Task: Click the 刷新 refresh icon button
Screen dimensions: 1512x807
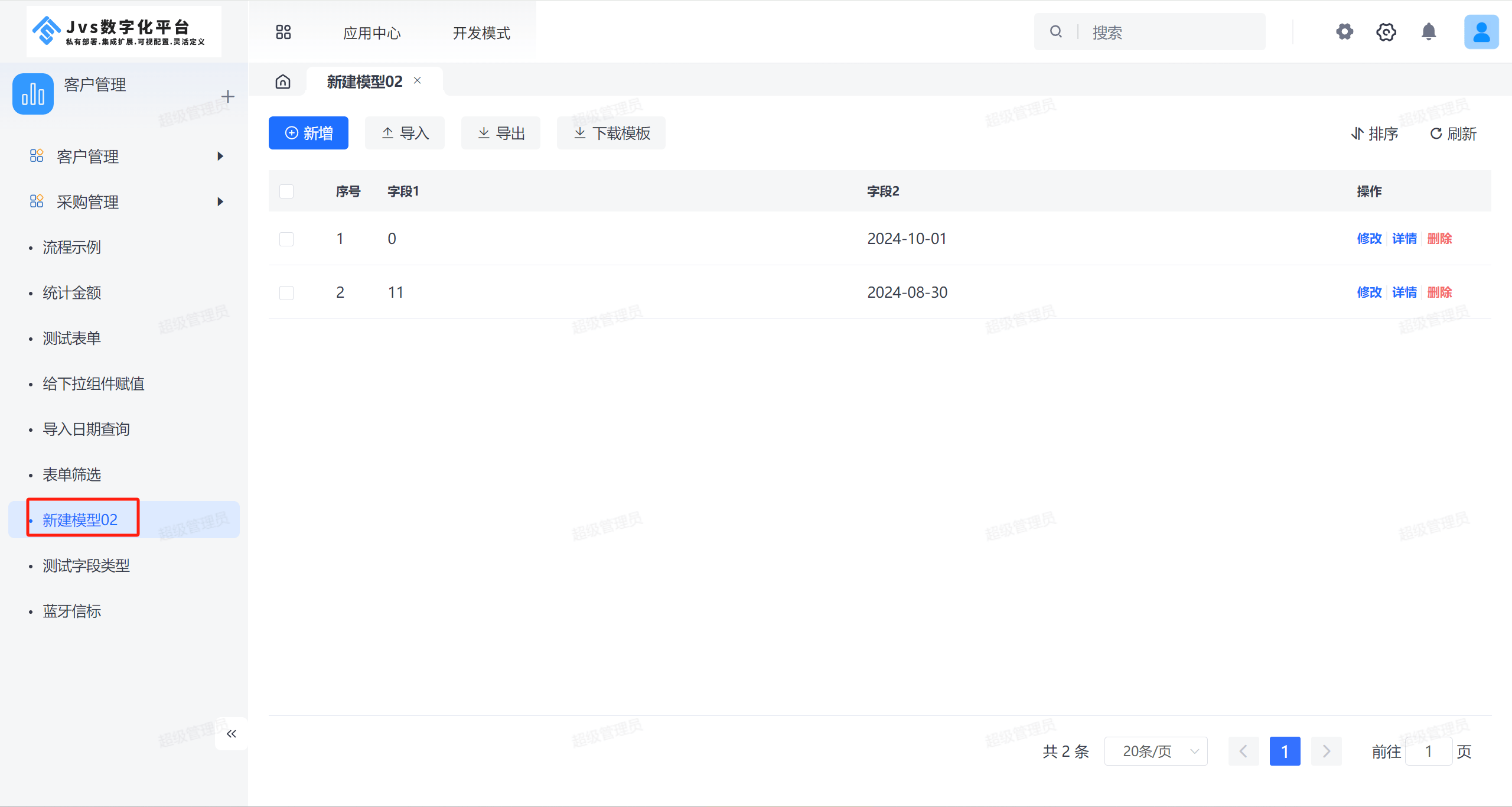Action: click(x=1453, y=134)
